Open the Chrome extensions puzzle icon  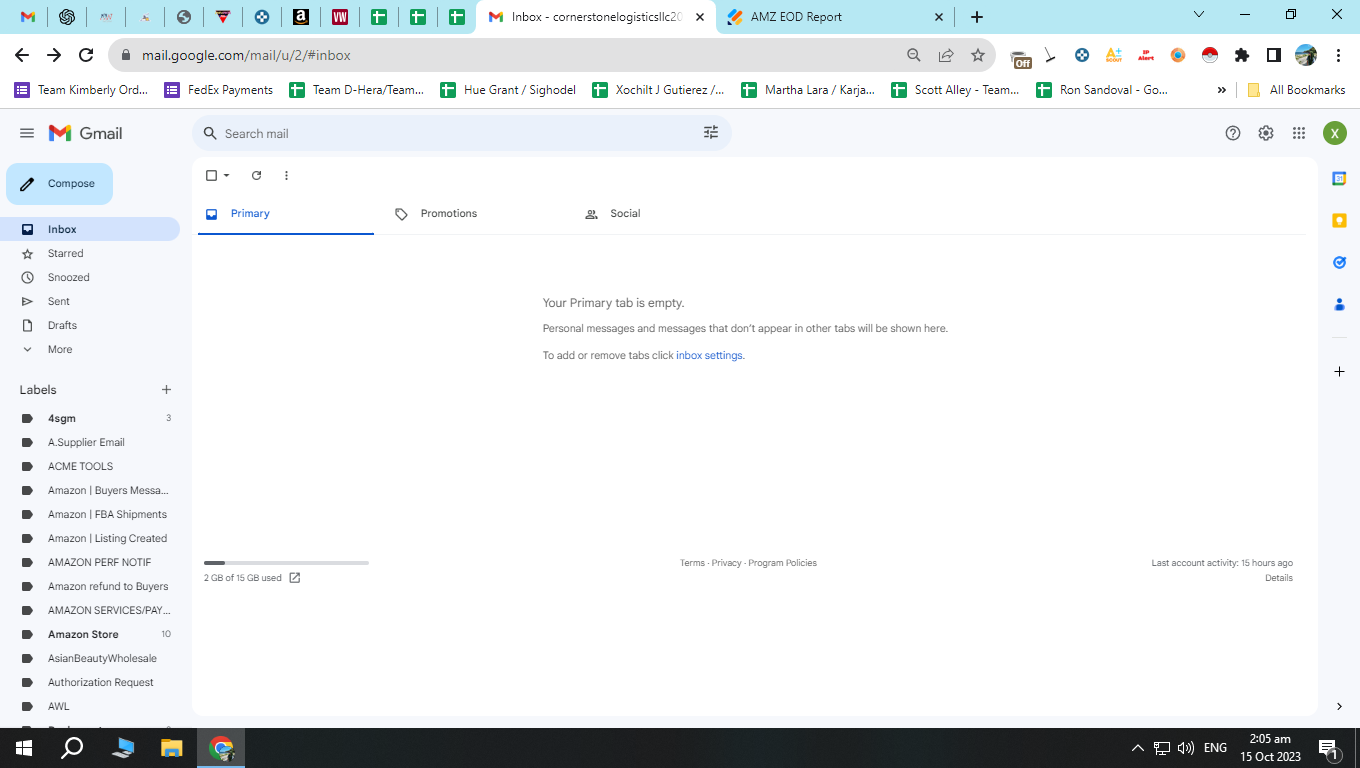click(x=1242, y=55)
